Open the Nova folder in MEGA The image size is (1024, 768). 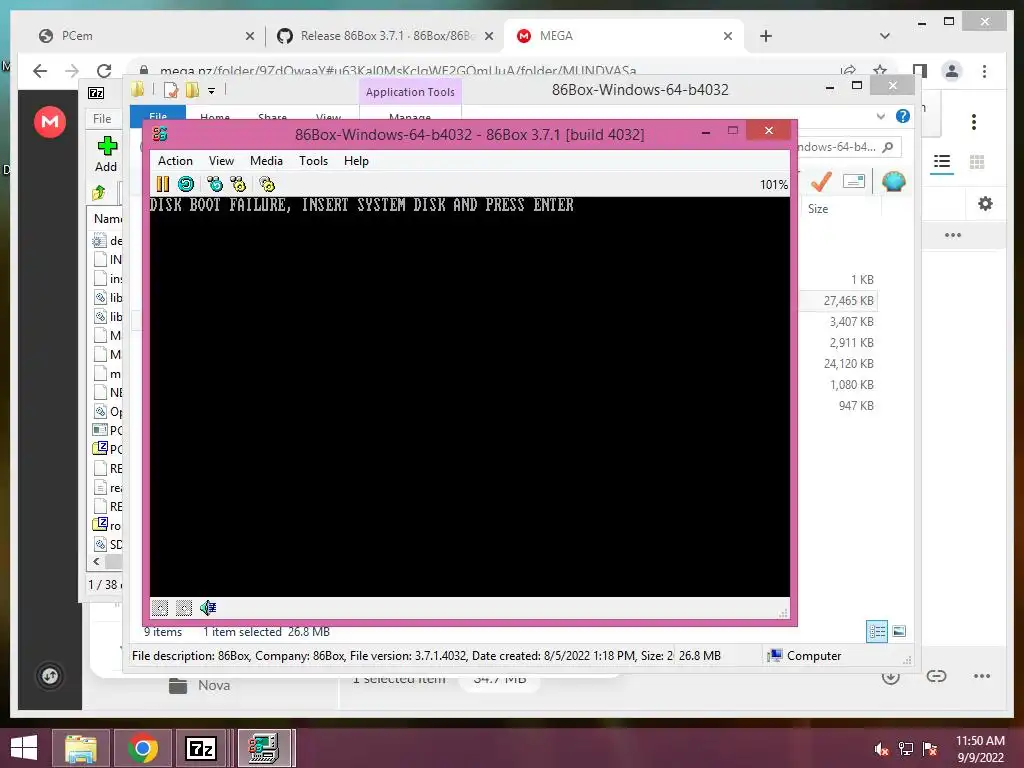[x=200, y=685]
